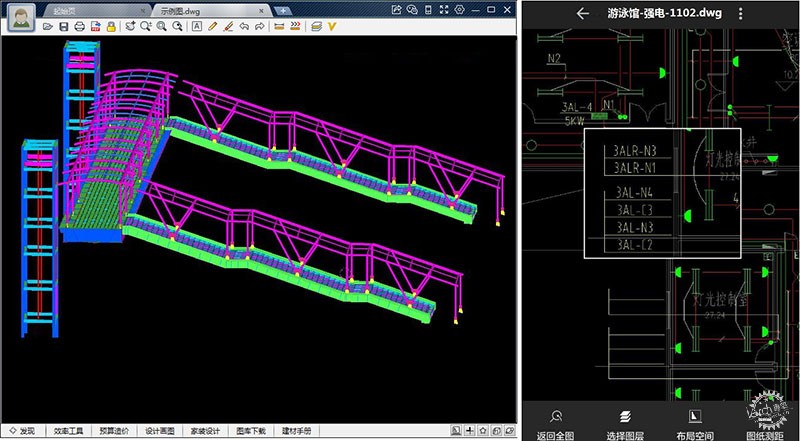Click the zoom window magnifier icon
This screenshot has height=441, width=800.
pyautogui.click(x=178, y=27)
